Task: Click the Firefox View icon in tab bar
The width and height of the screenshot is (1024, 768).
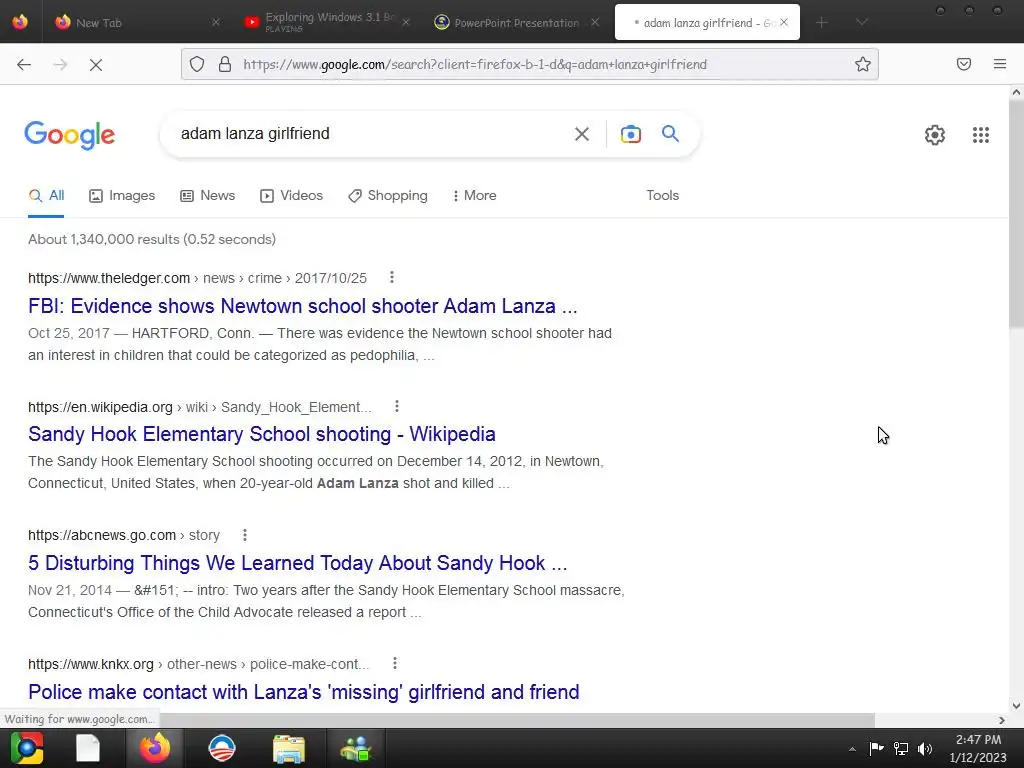Action: tap(20, 22)
